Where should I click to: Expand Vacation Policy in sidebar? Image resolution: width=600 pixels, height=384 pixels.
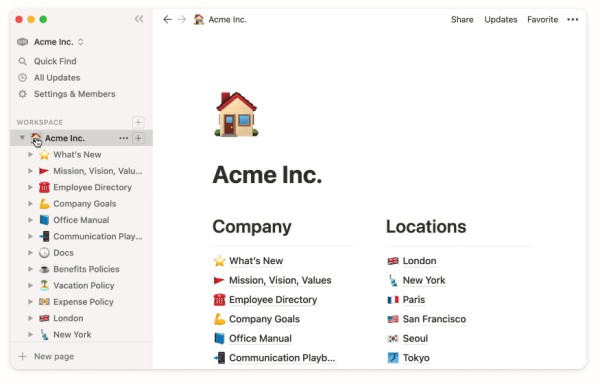coord(30,285)
